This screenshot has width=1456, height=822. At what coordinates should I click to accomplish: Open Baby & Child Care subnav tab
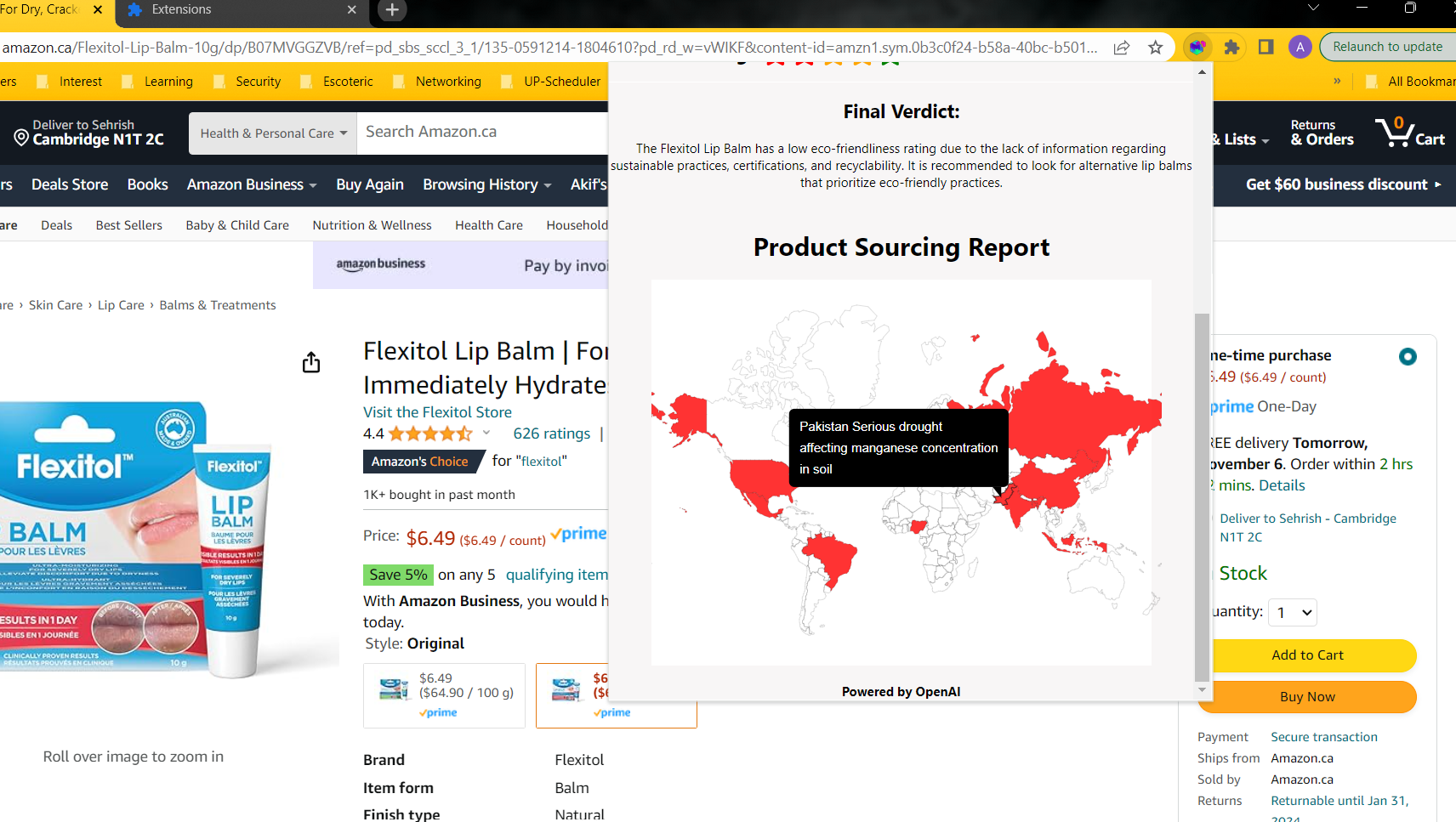point(237,225)
